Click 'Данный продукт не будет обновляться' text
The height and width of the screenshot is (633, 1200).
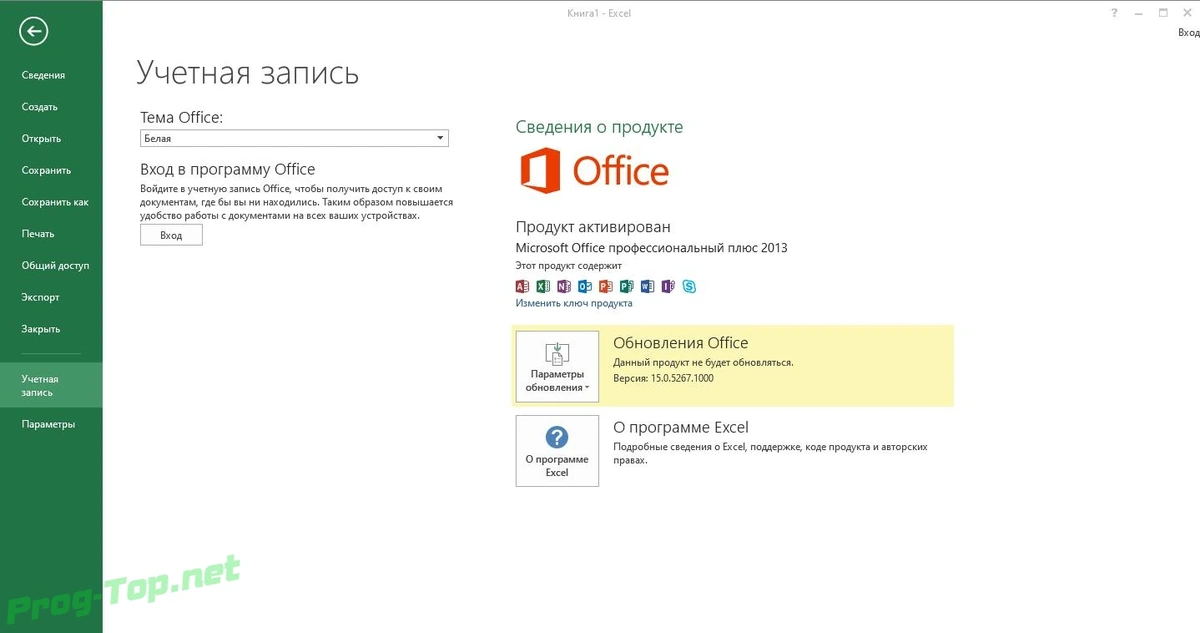(703, 362)
